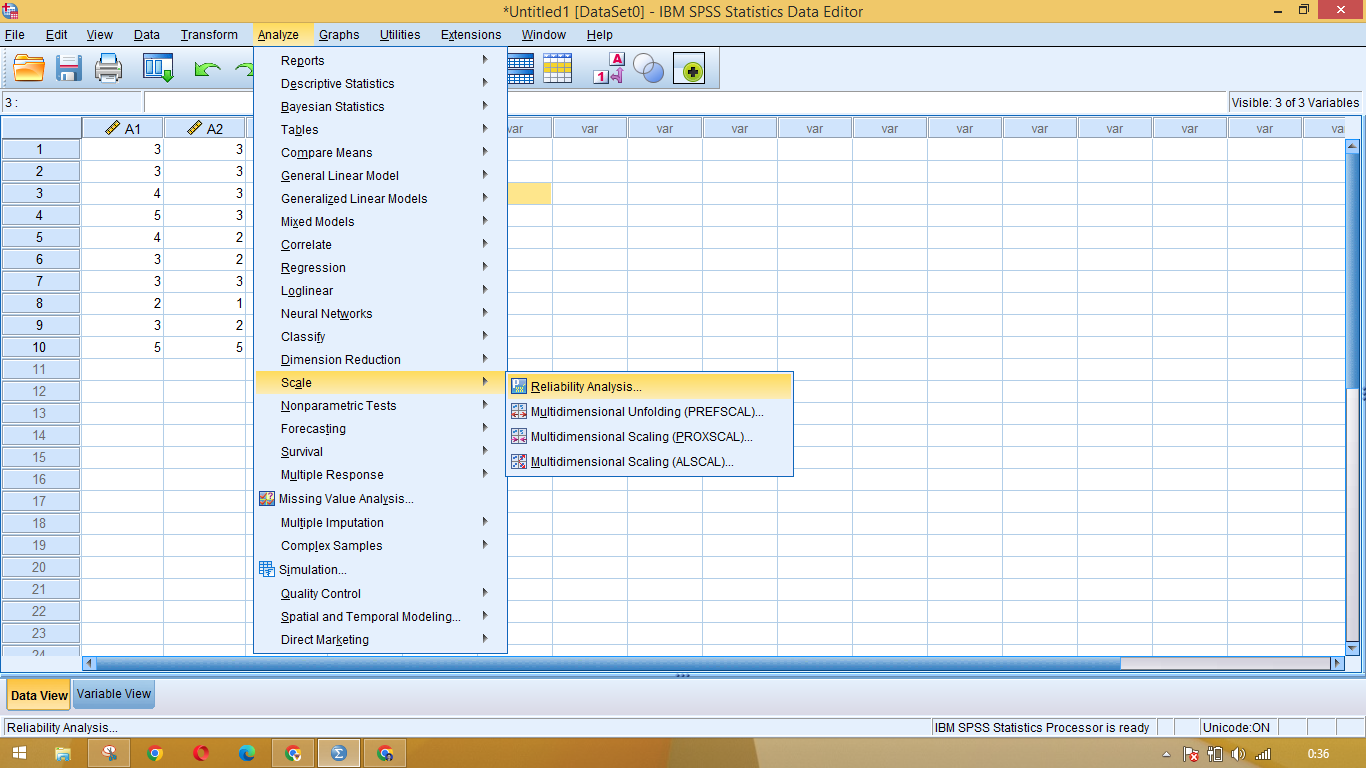Open the Utilities menu

[400, 34]
